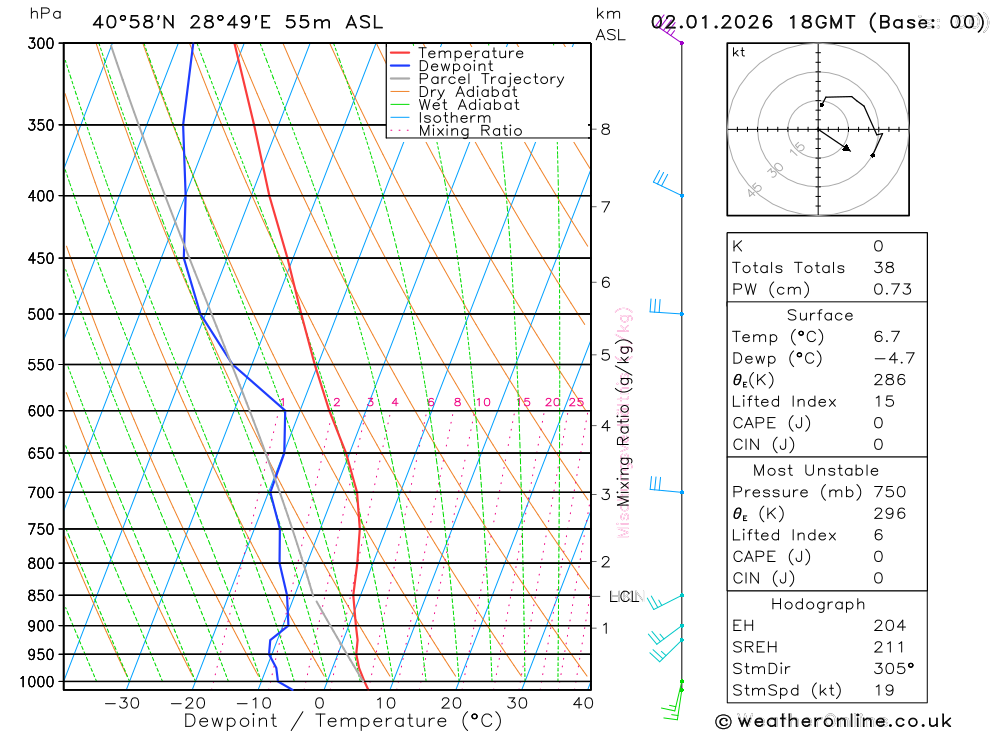Click the red Temperature legend line

point(401,54)
